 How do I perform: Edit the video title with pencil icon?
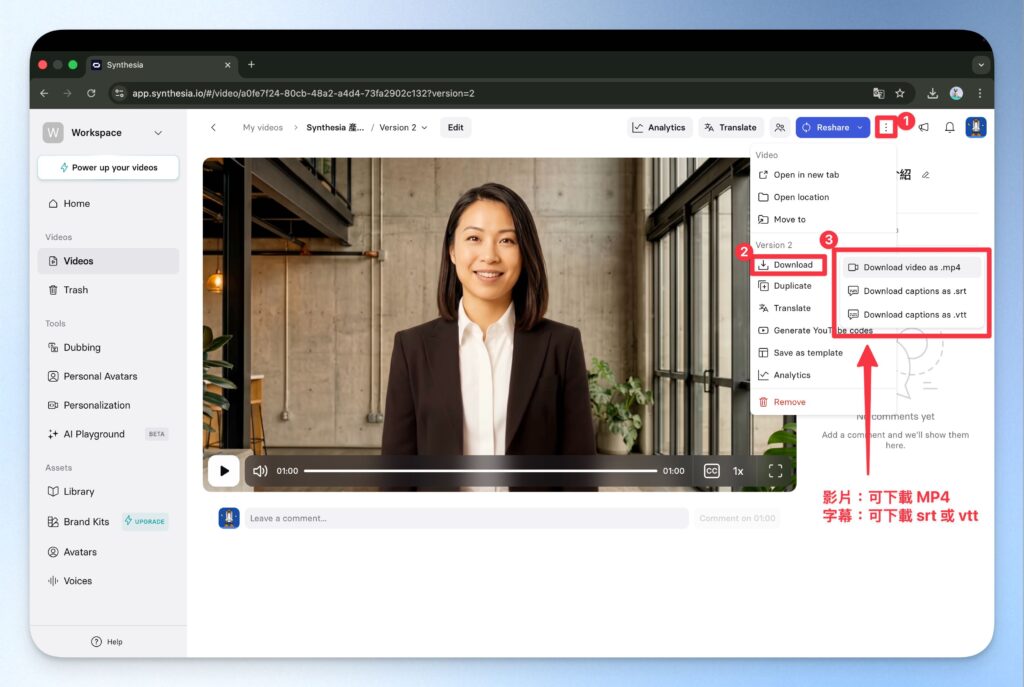click(x=926, y=174)
